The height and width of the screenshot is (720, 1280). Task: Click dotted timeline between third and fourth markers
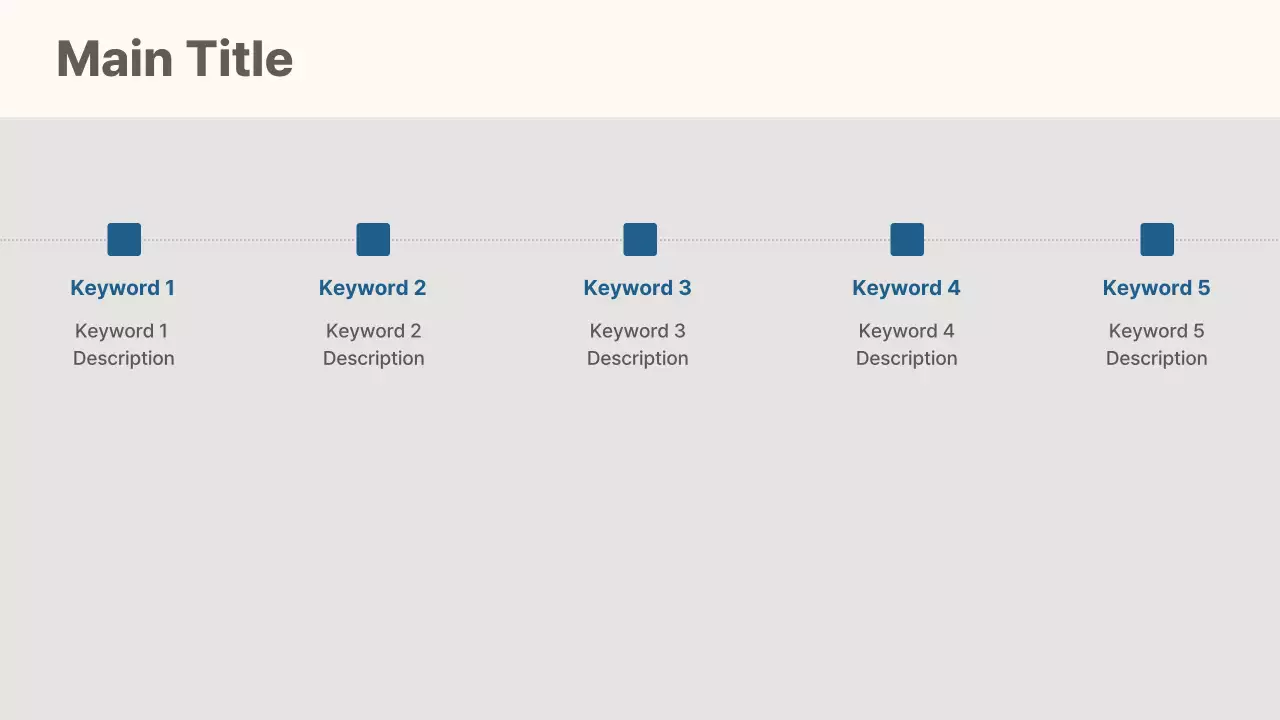point(773,240)
